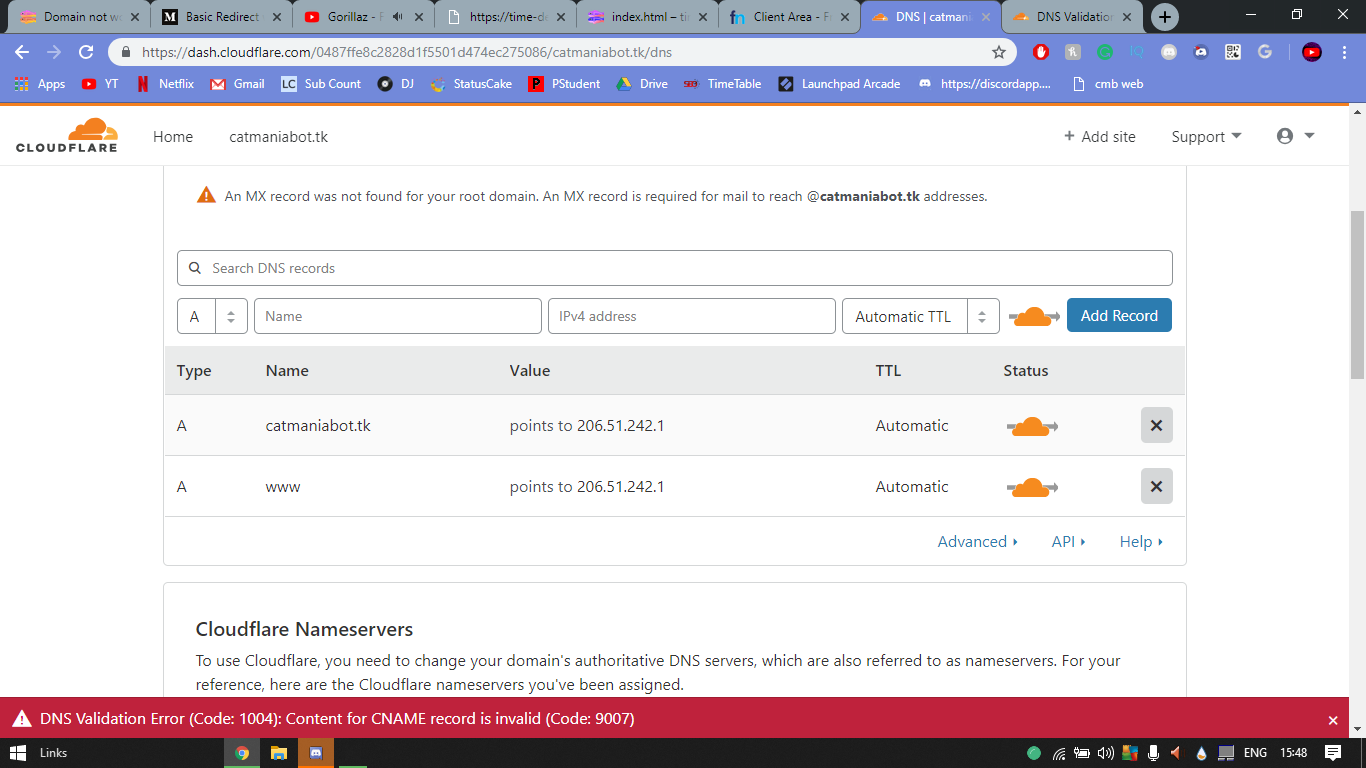
Task: Go to Cloudflare Home
Action: coord(173,137)
